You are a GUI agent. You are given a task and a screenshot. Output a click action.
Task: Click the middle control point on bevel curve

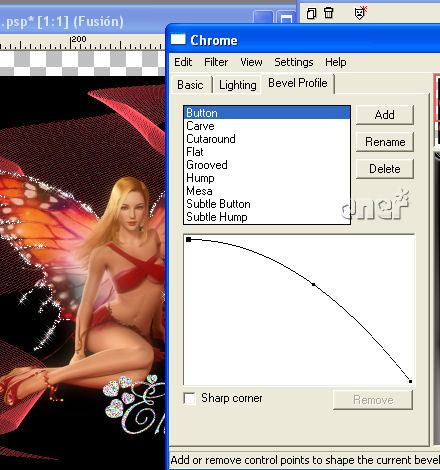click(x=313, y=284)
